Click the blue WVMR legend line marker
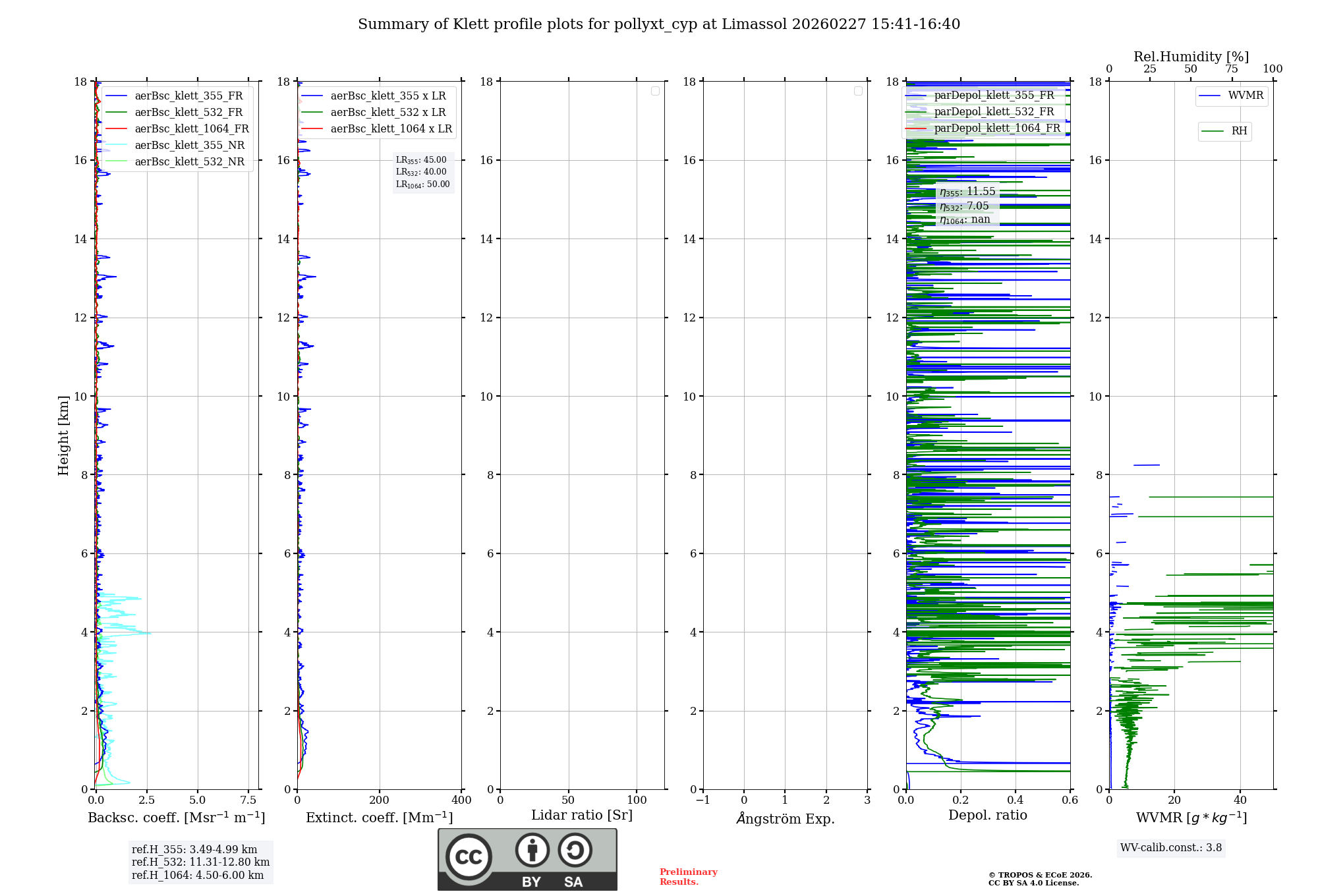The width and height of the screenshot is (1318, 896). (1209, 96)
